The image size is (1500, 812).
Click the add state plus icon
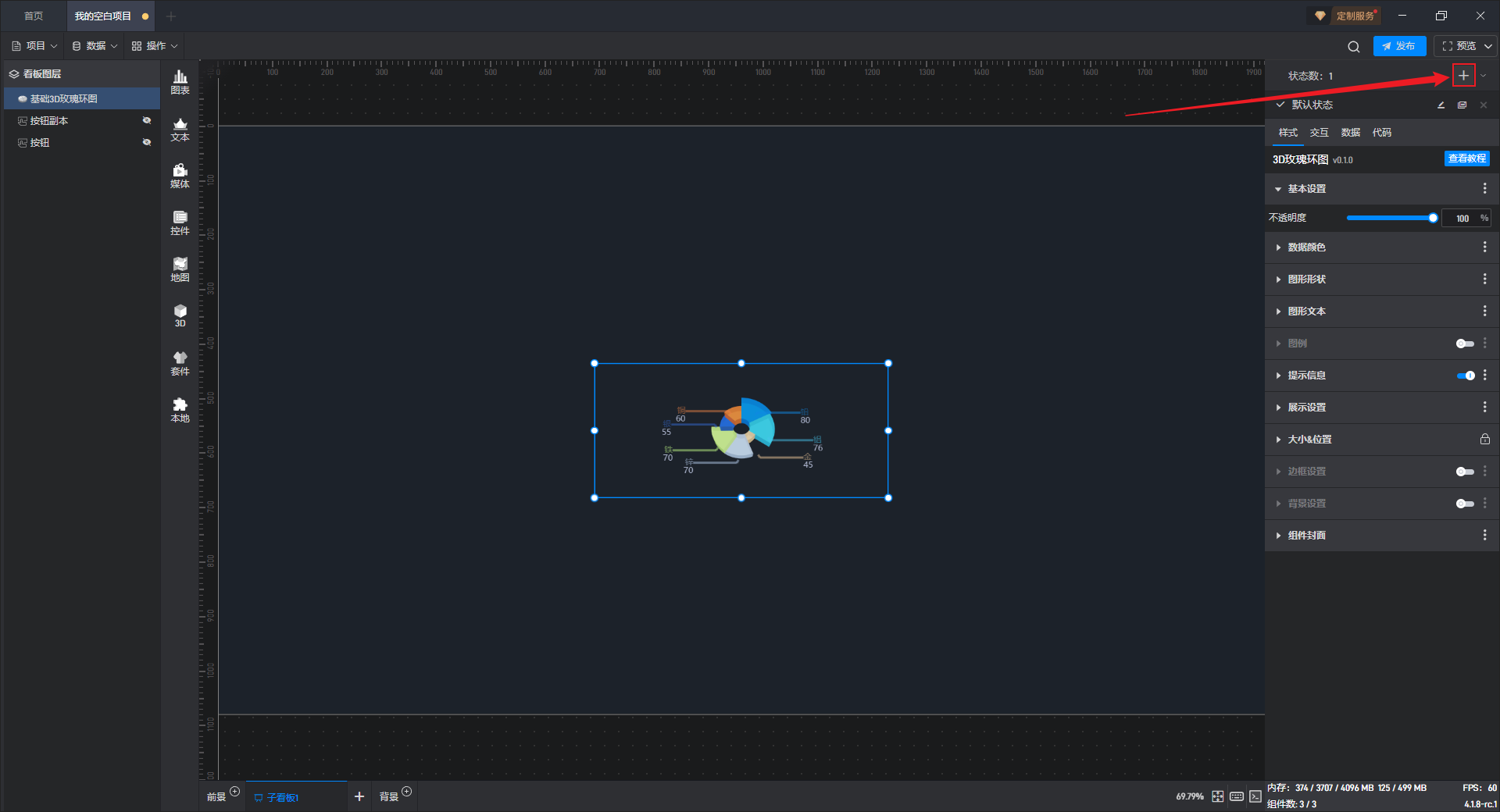pos(1463,76)
